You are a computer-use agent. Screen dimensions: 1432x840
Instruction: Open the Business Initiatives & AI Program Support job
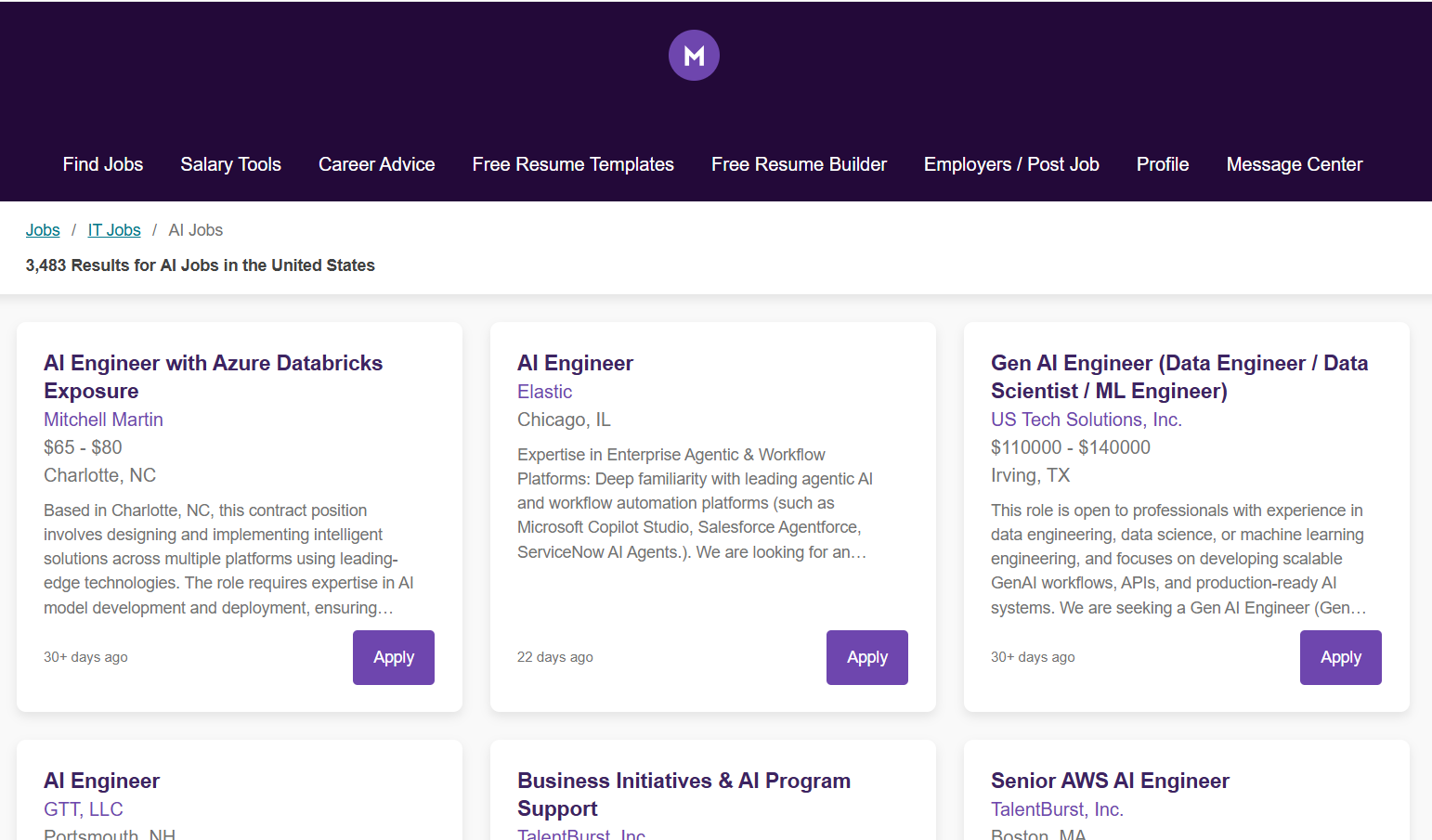pos(684,795)
